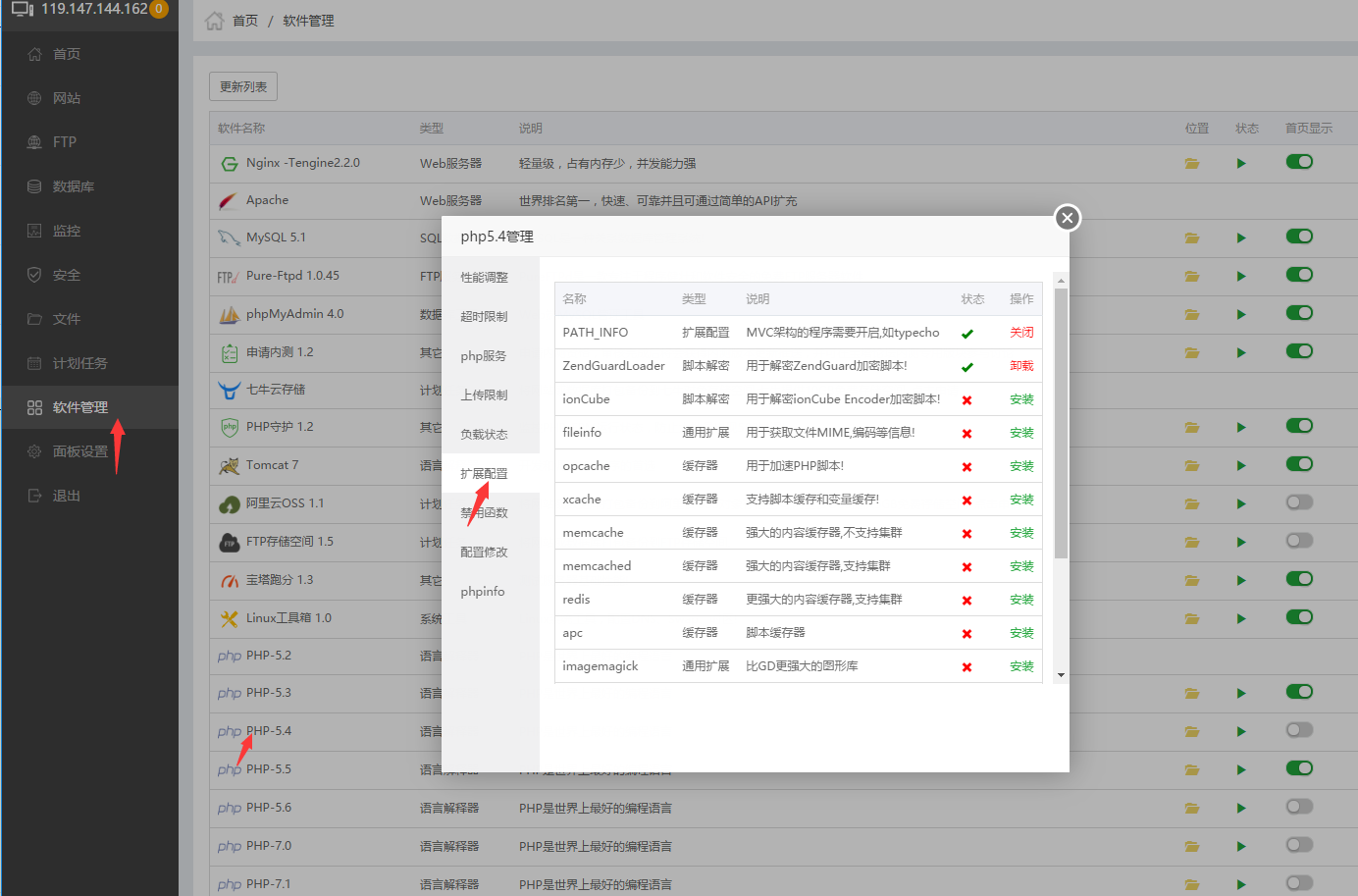1358x896 pixels.
Task: Open folder location for MySQL 5.1
Action: tap(1192, 238)
